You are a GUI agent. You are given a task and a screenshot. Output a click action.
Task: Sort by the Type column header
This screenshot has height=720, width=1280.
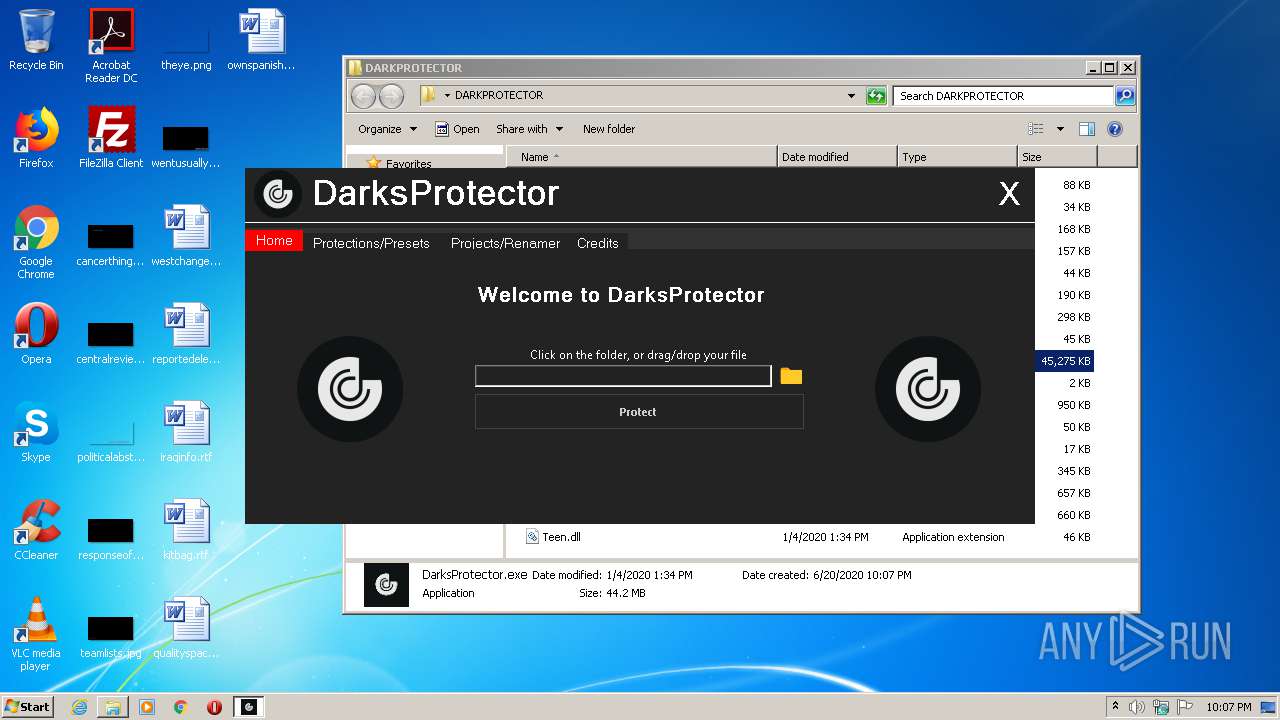[957, 157]
